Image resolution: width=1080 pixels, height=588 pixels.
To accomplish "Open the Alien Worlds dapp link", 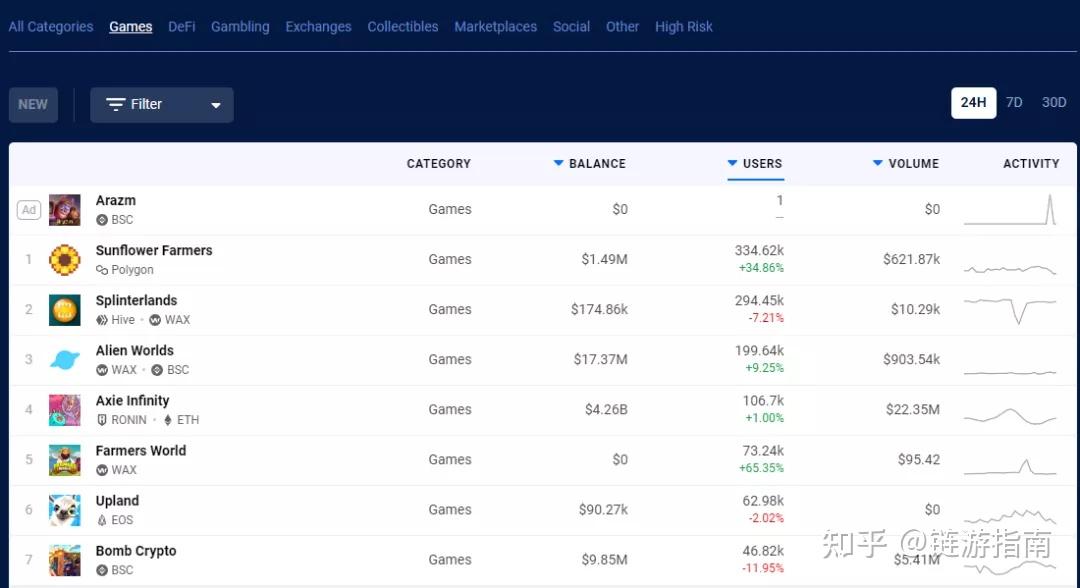I will (x=135, y=350).
